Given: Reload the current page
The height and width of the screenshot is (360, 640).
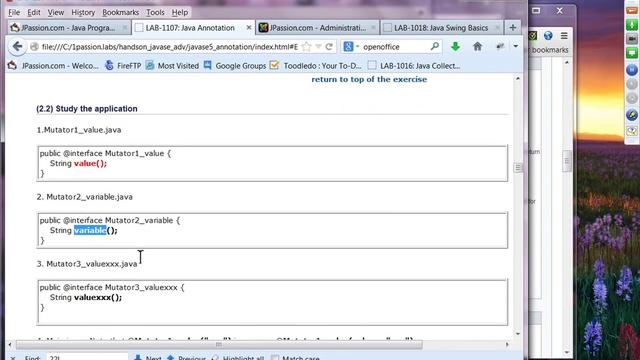Looking at the screenshot, I should [329, 47].
